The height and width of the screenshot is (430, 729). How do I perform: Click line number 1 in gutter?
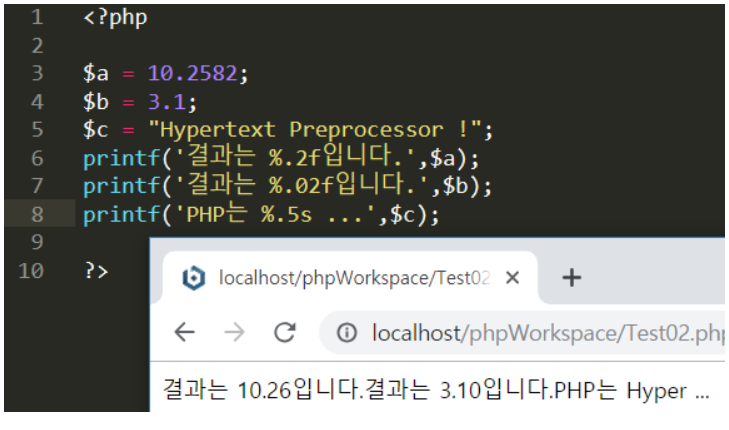37,18
